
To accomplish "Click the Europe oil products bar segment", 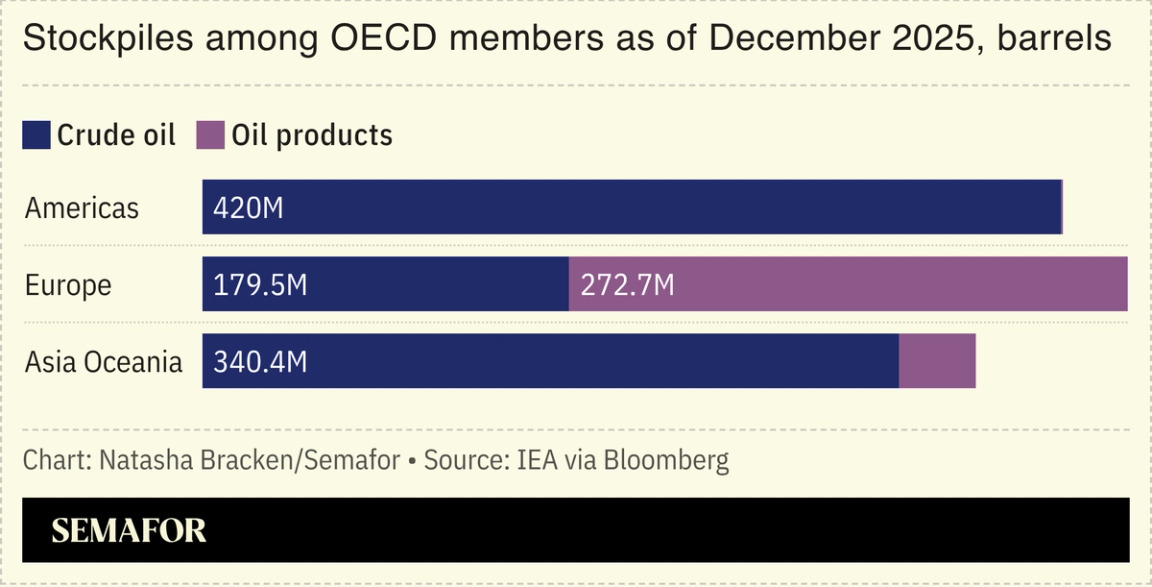I will (900, 284).
